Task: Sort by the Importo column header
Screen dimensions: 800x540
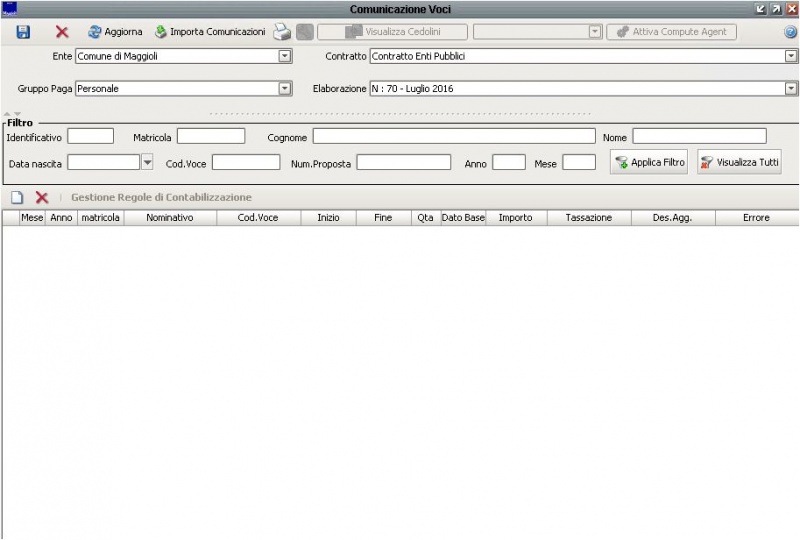Action: (516, 217)
